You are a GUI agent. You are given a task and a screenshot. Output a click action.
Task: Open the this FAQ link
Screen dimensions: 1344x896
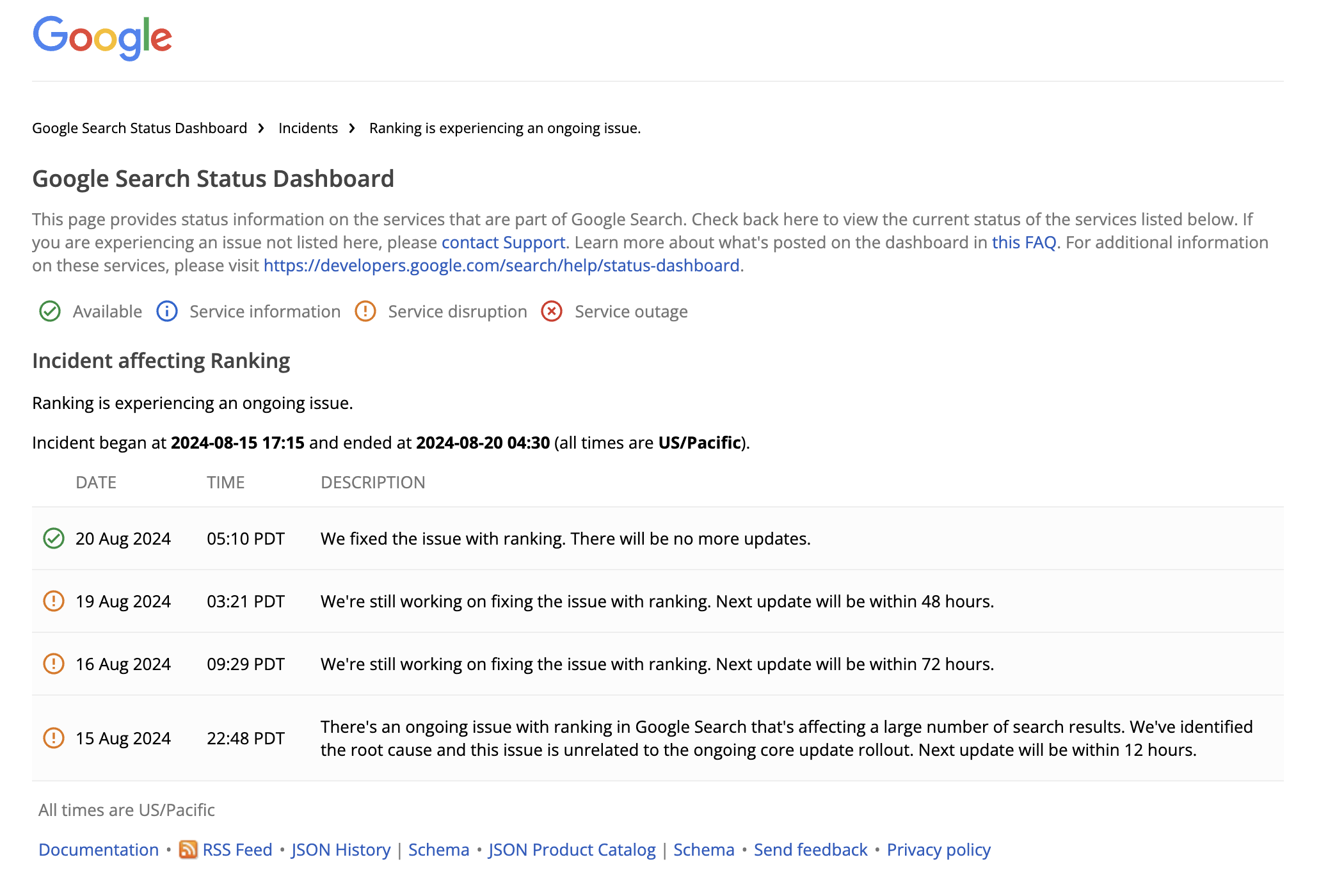click(x=1023, y=243)
